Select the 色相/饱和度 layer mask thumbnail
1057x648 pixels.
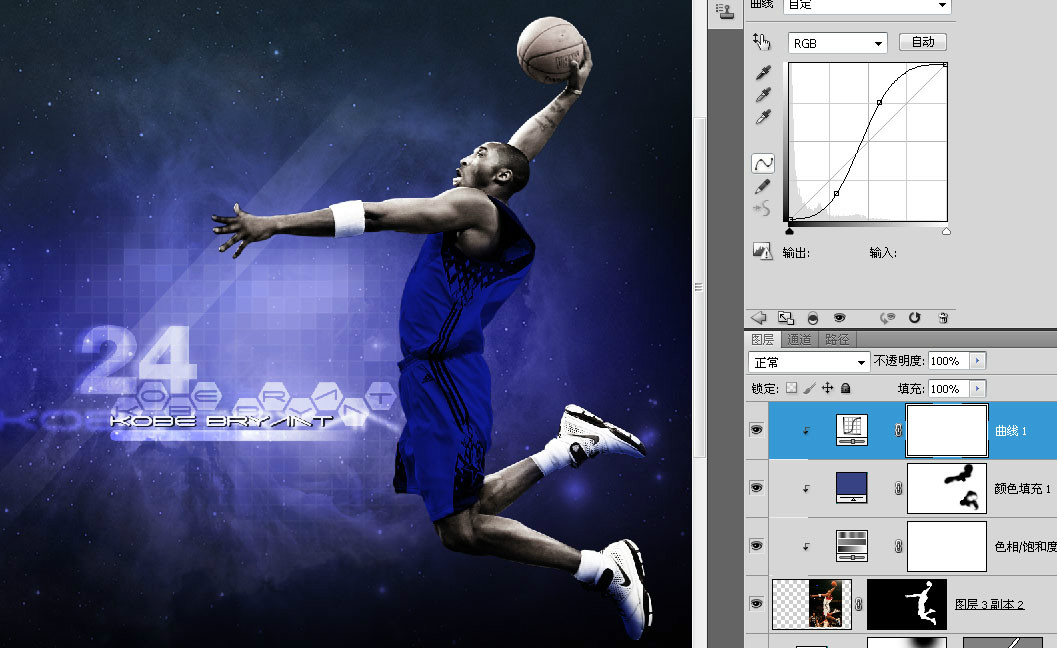click(x=947, y=546)
